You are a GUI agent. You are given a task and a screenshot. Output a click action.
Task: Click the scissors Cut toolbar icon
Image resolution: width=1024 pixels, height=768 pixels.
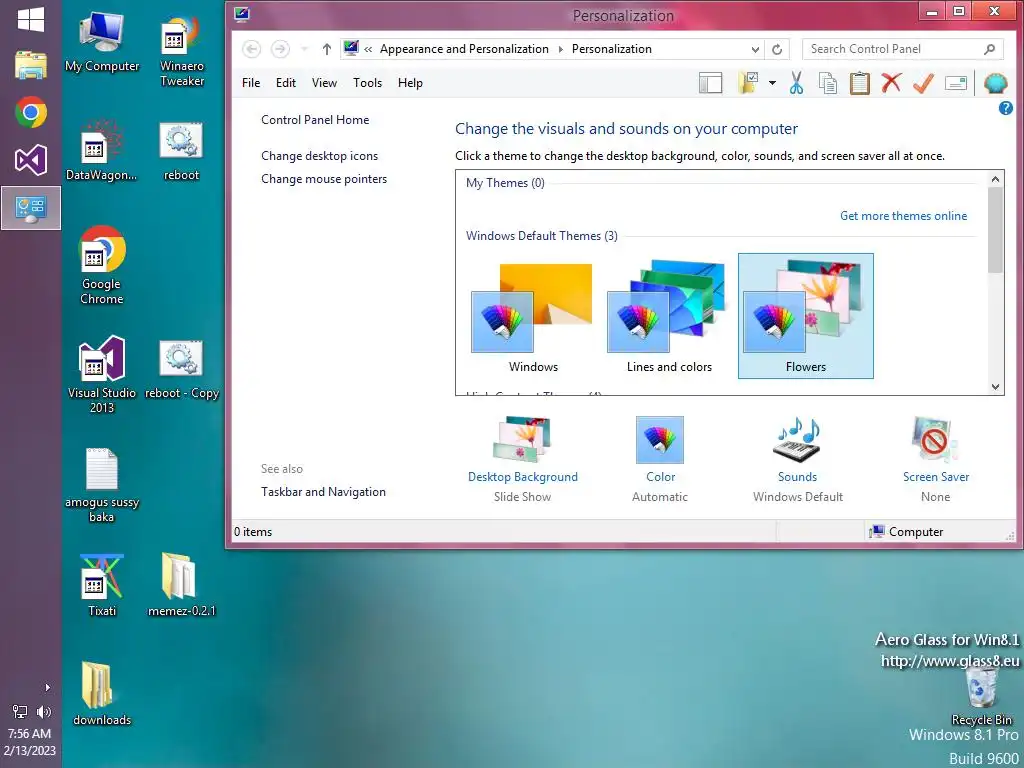pos(796,83)
